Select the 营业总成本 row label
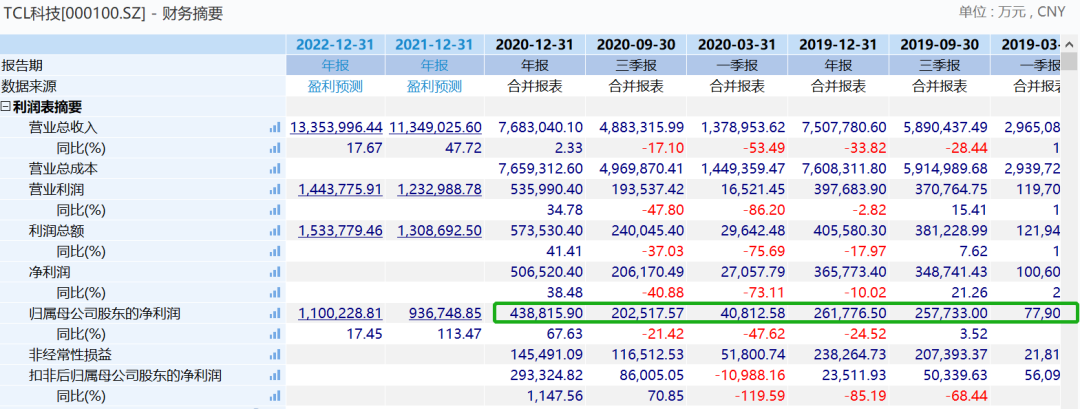 coord(63,169)
